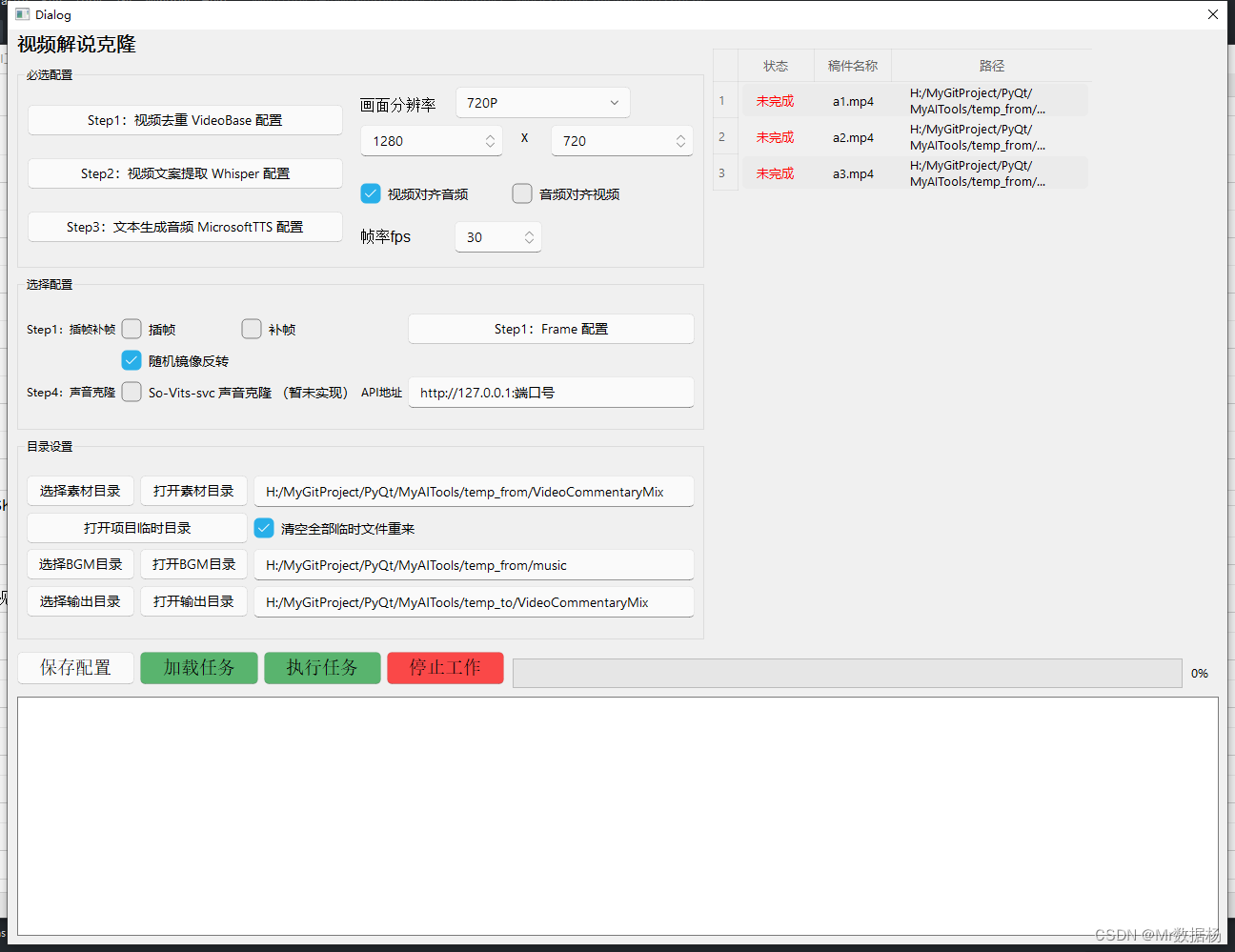Click the 状态 column header
1235x952 pixels.
(776, 66)
